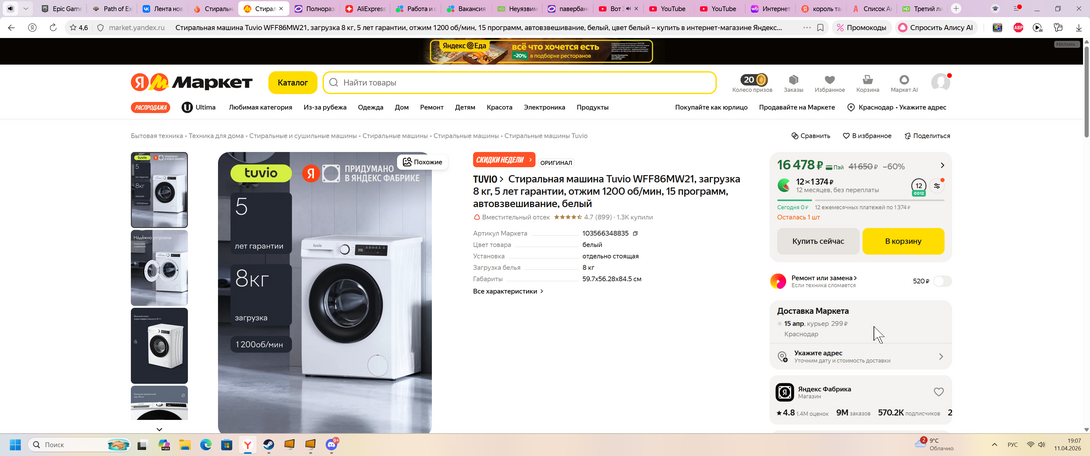Click the Похожие similar items button
Screen dimensions: 1090x456
(x=423, y=162)
